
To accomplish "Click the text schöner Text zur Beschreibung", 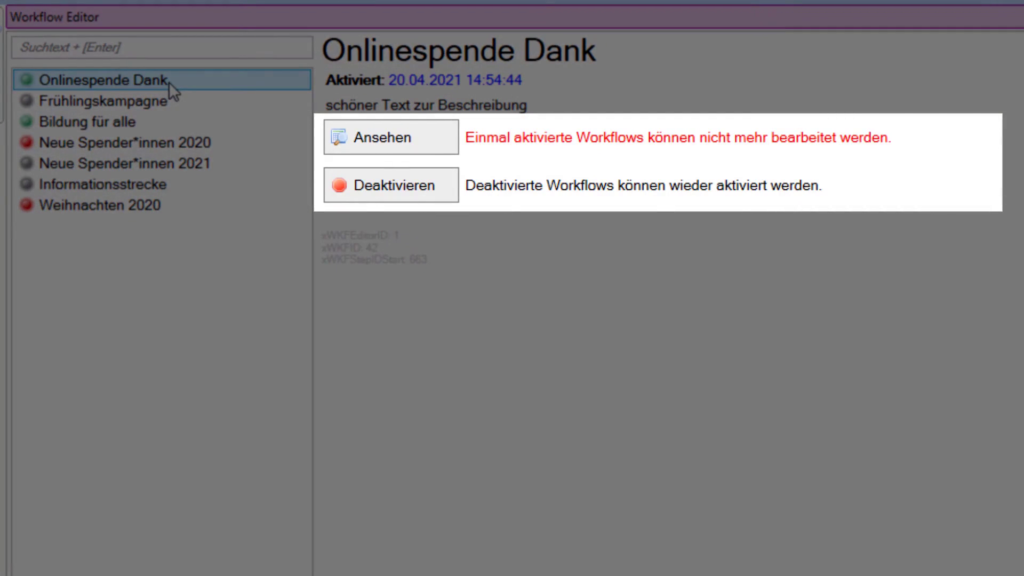I will coord(426,105).
